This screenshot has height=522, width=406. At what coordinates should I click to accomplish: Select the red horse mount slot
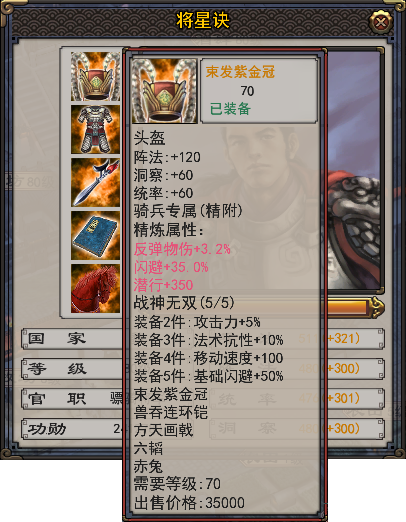click(x=95, y=288)
